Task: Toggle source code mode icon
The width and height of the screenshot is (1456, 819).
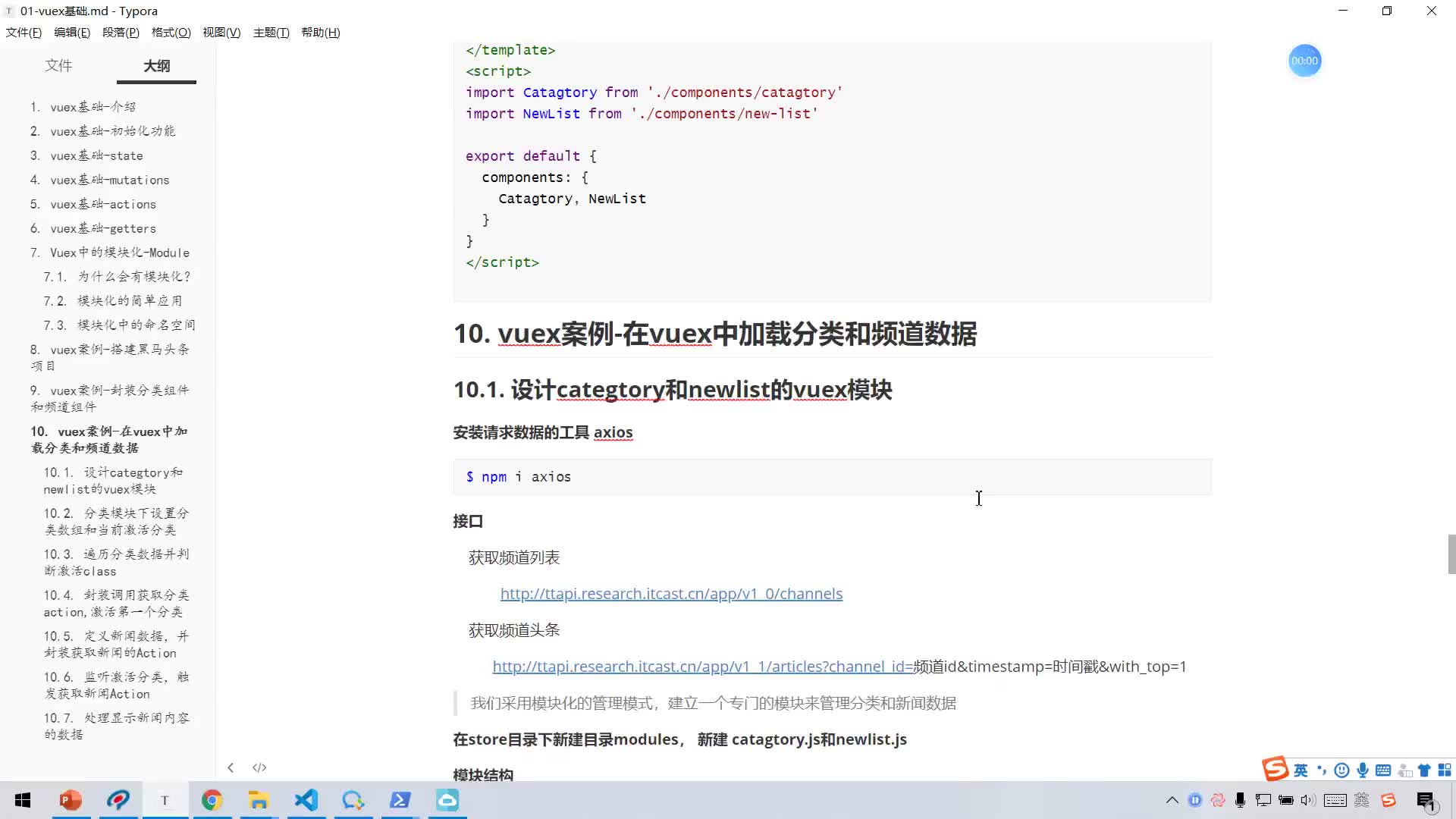Action: coord(259,767)
